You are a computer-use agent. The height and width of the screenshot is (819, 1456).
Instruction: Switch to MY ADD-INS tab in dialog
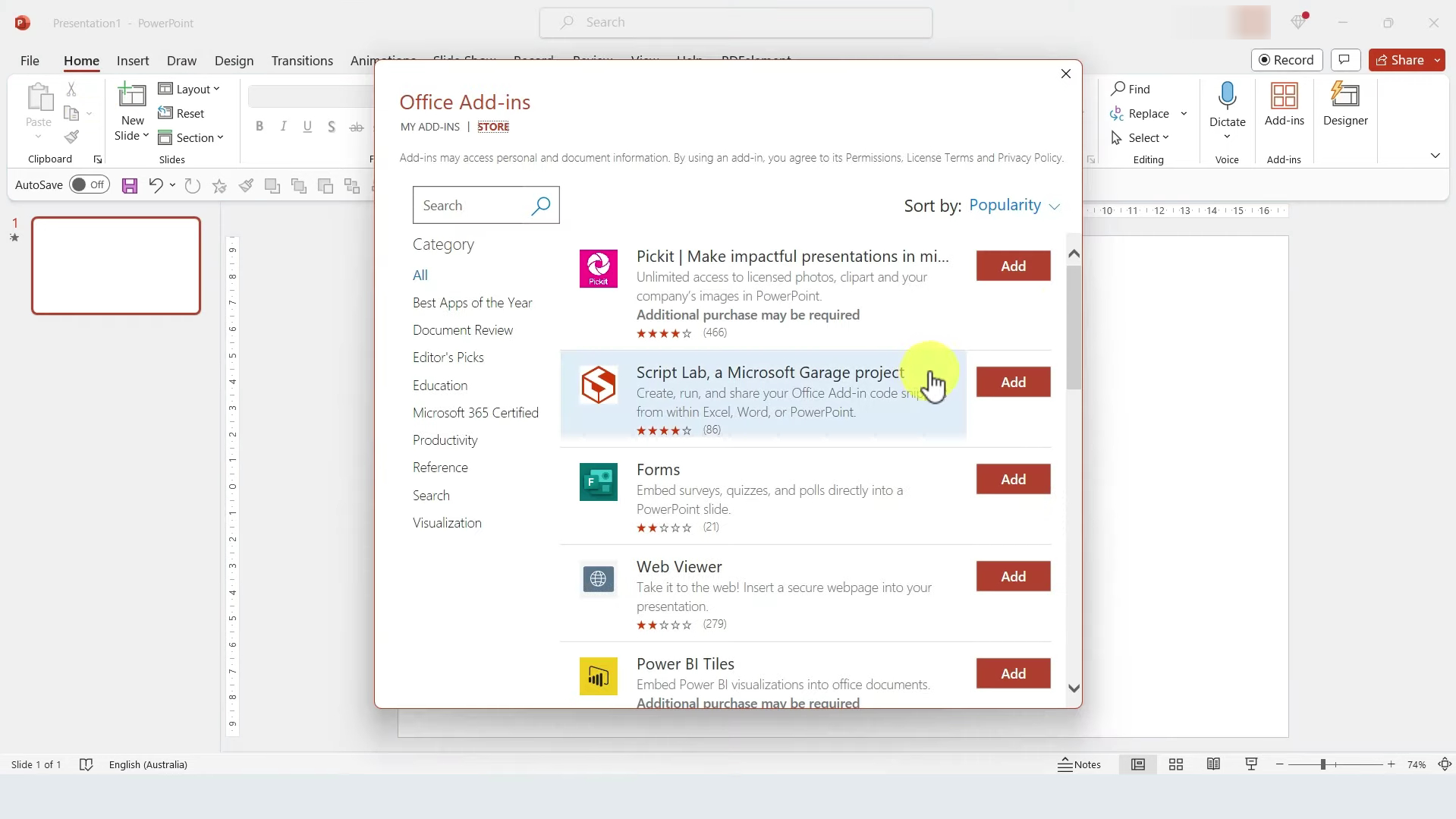point(430,127)
